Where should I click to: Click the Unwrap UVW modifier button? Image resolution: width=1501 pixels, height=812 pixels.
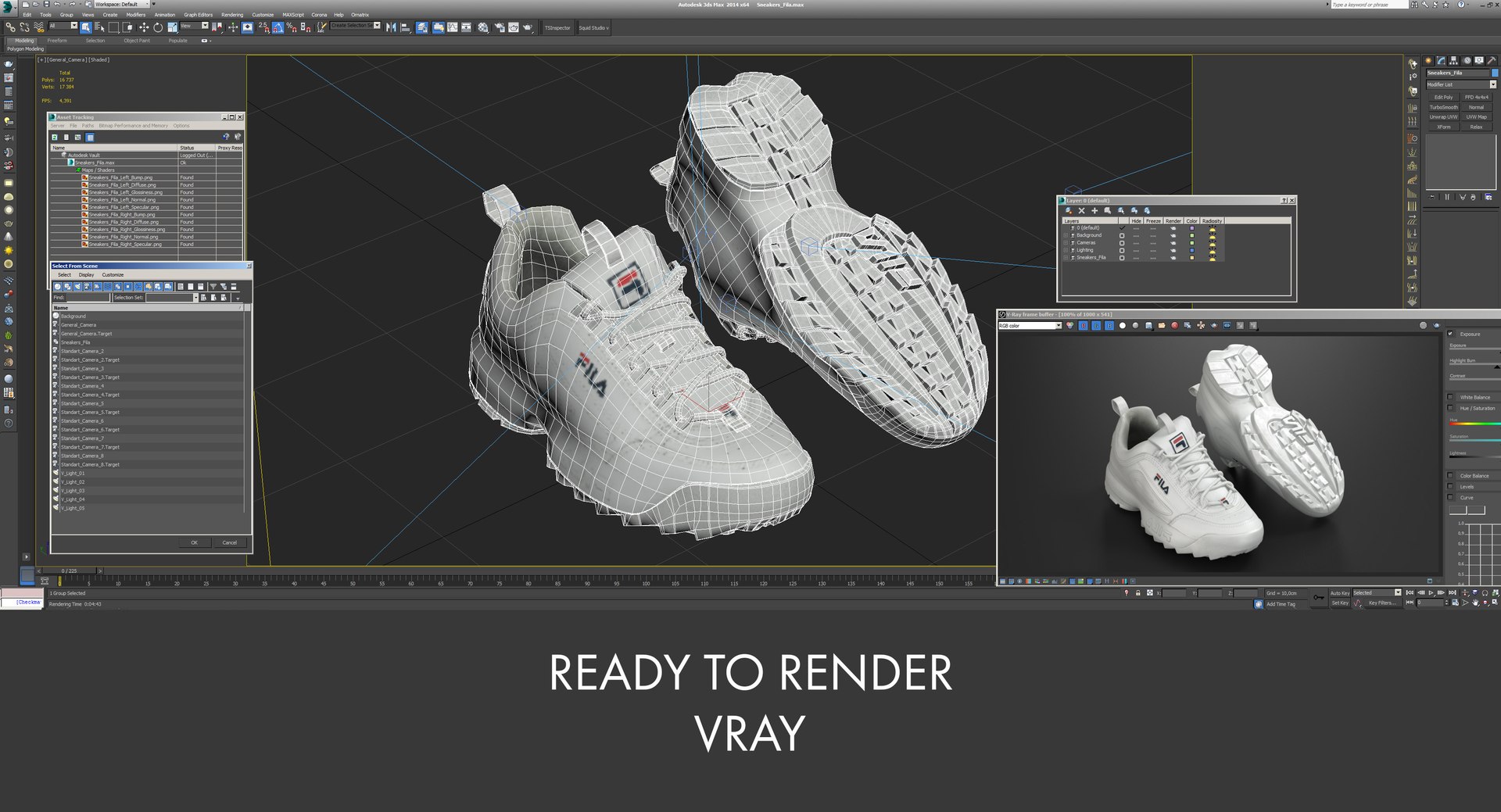click(1443, 116)
